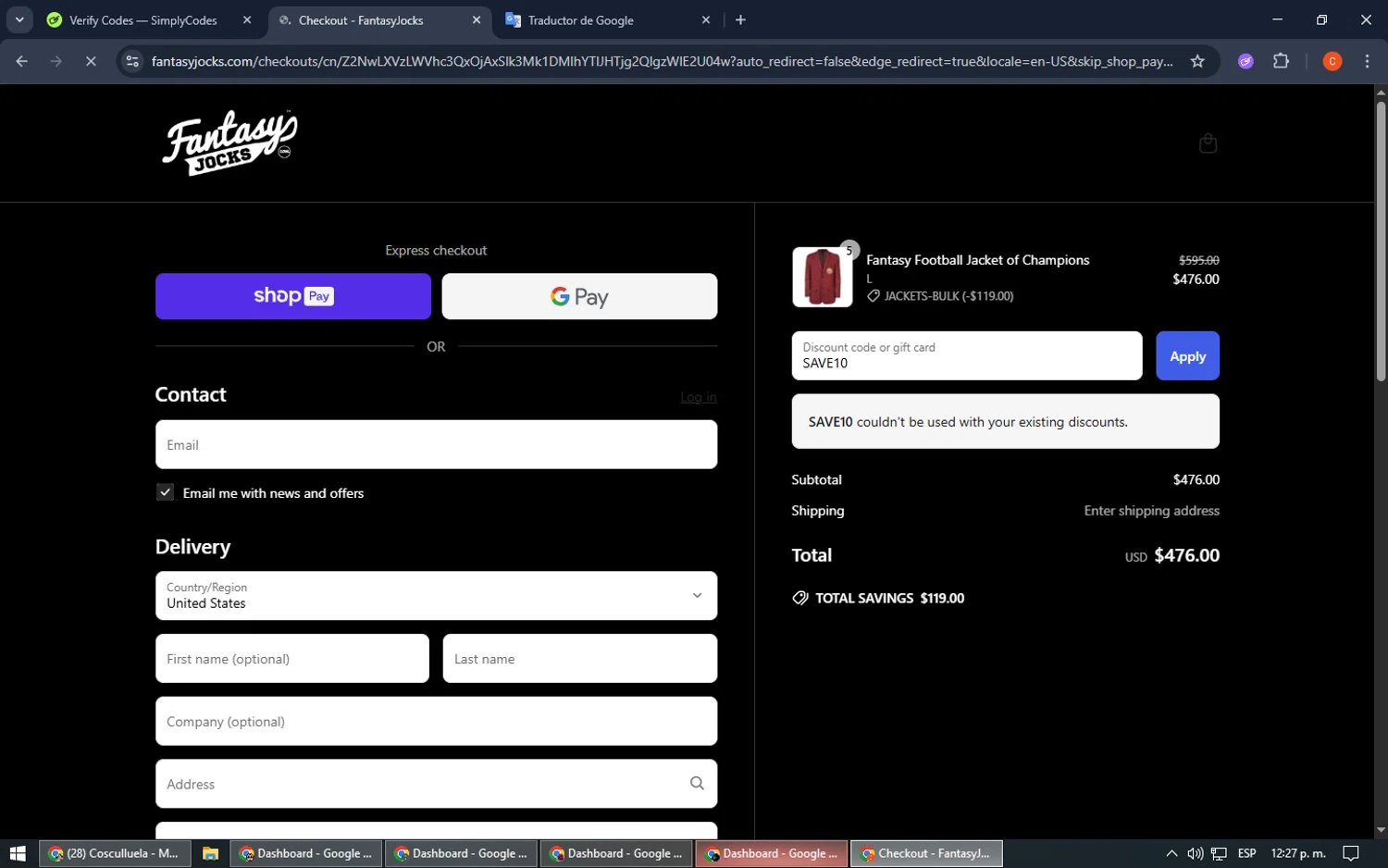Close the Traductor de Google tab
This screenshot has width=1388, height=868.
(706, 20)
